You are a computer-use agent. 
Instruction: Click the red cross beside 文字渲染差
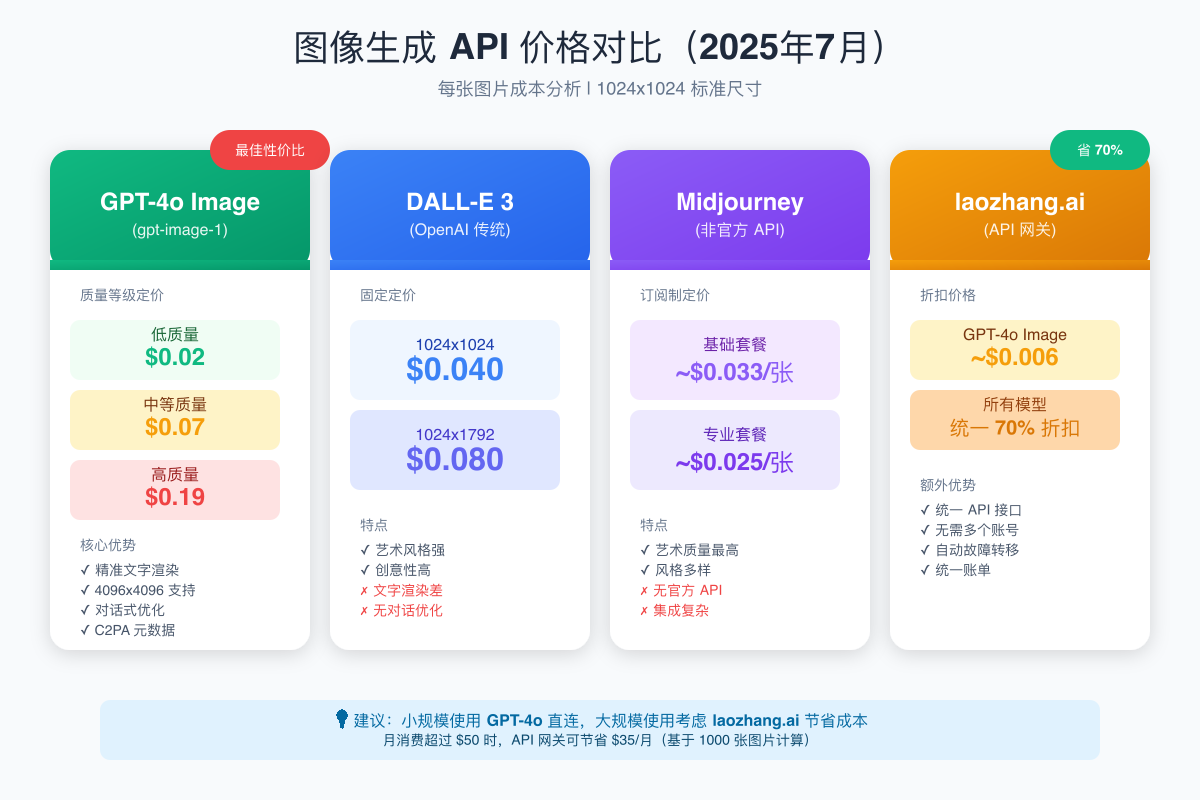366,589
